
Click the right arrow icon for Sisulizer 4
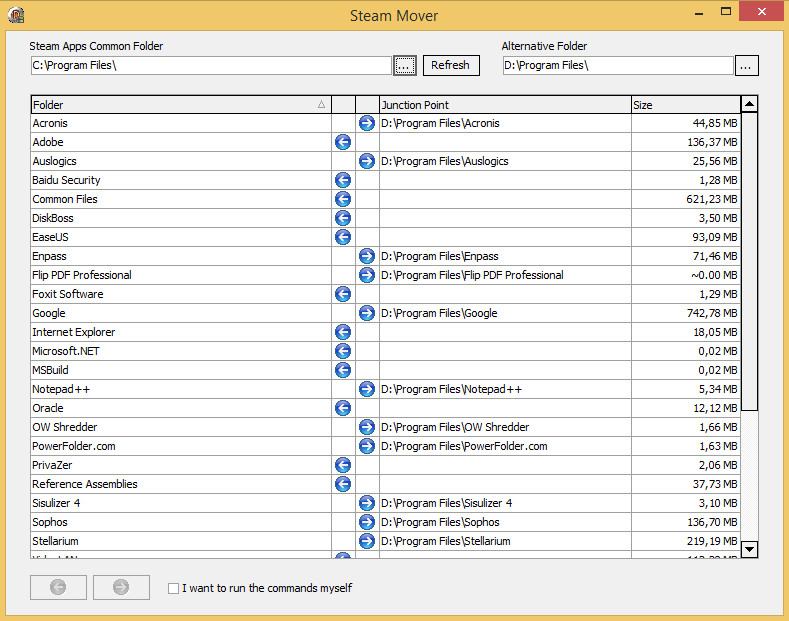point(367,503)
